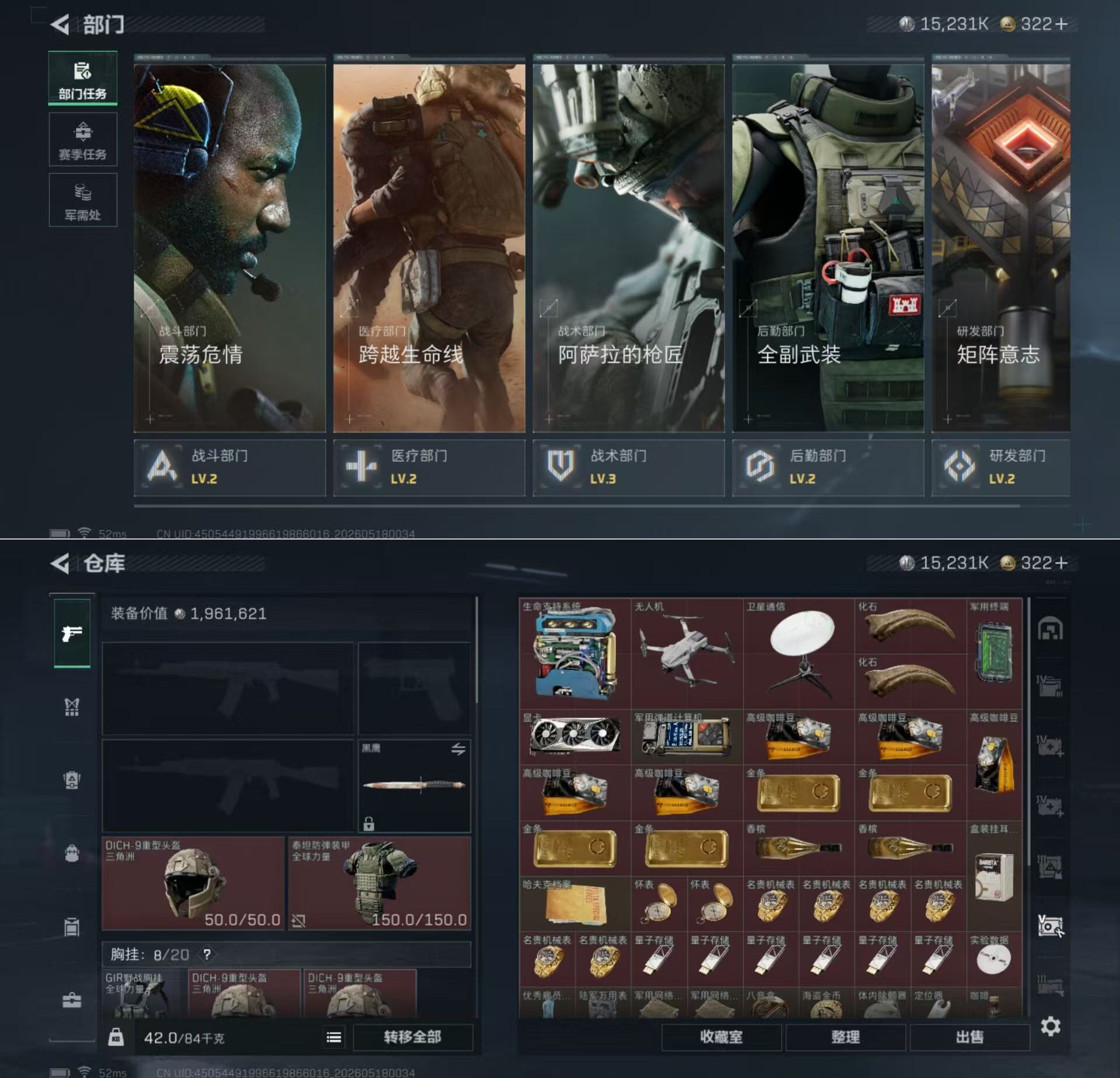Select the 无人机 drone item

687,653
